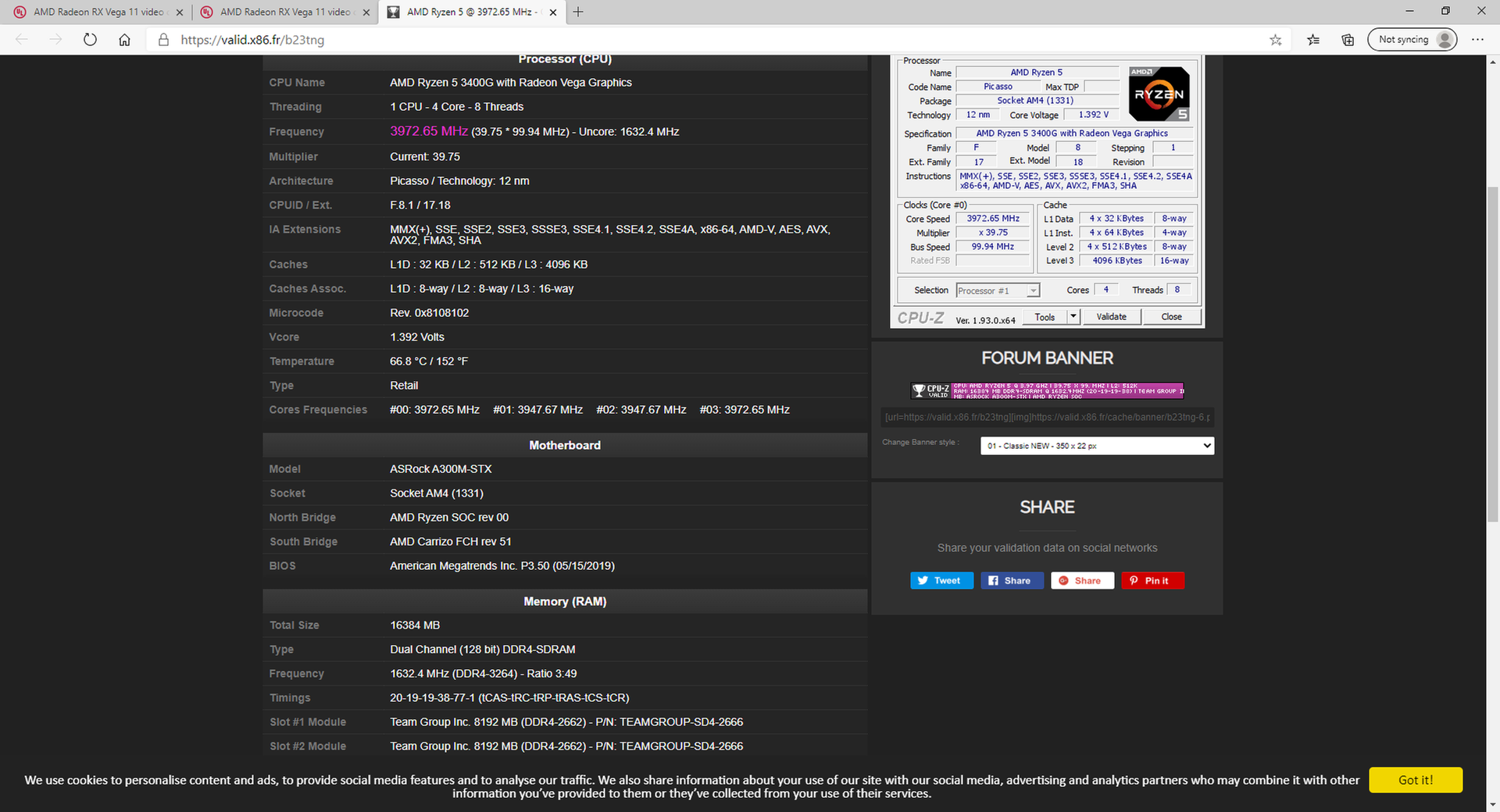Click the 1 CPU - 4 Core - 8 Threads text

click(457, 107)
